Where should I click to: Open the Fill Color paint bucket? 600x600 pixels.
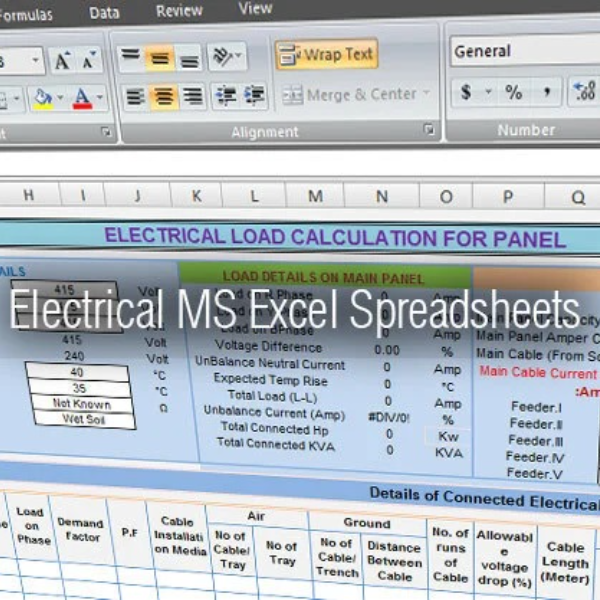click(x=43, y=99)
